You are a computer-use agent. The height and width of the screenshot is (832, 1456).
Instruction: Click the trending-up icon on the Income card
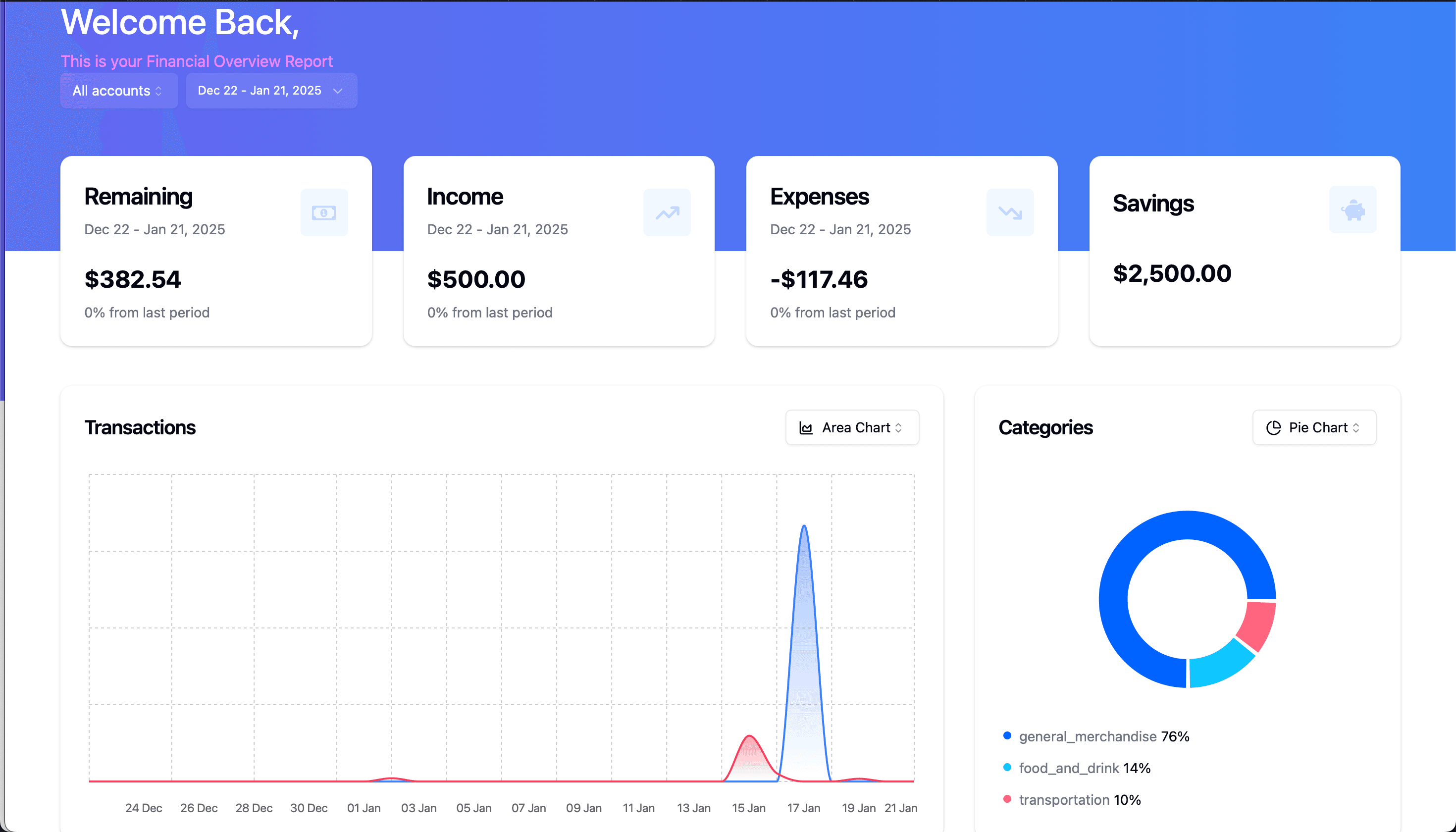click(x=667, y=212)
